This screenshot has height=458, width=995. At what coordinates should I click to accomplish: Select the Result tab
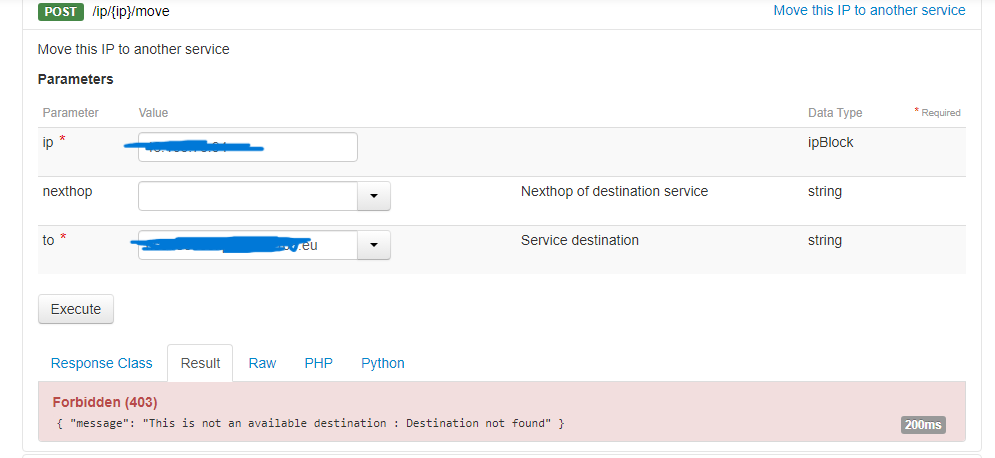pos(200,363)
